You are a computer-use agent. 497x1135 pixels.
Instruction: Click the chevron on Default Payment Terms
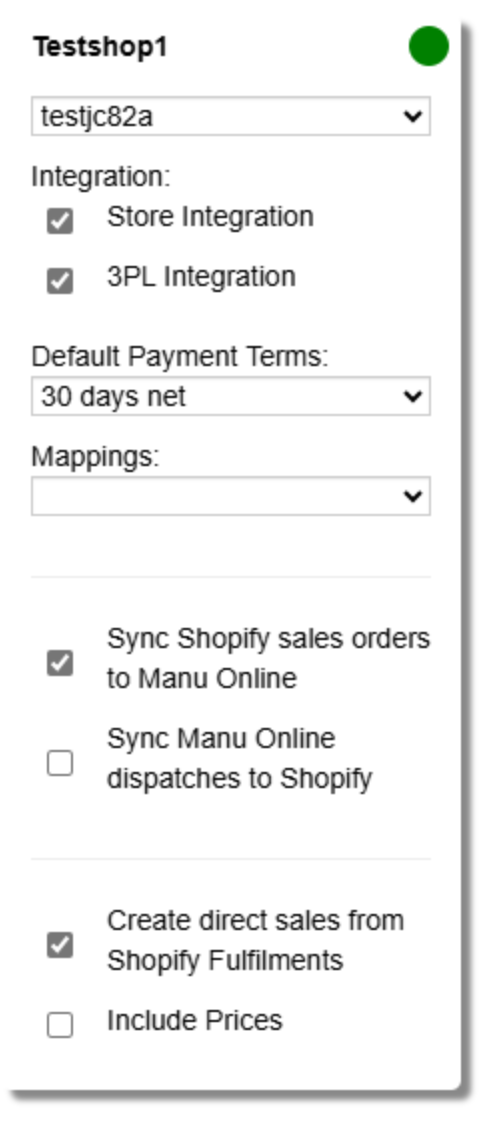[x=412, y=396]
